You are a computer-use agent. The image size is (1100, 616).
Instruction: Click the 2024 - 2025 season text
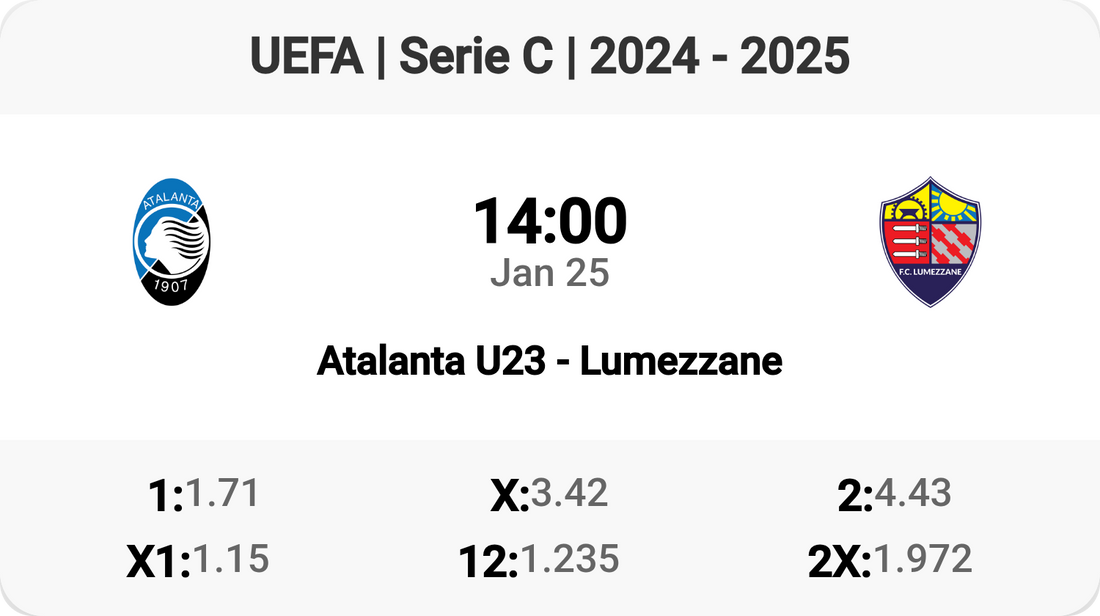coord(720,58)
